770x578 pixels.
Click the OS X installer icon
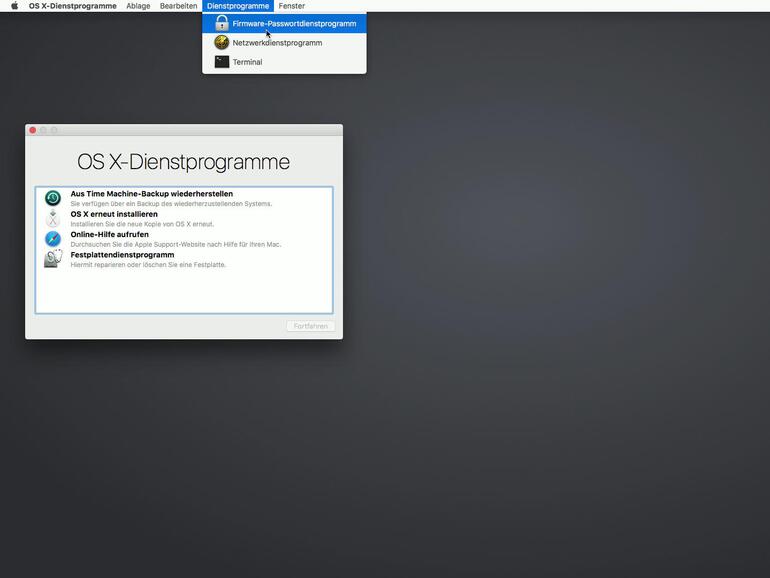click(x=53, y=219)
